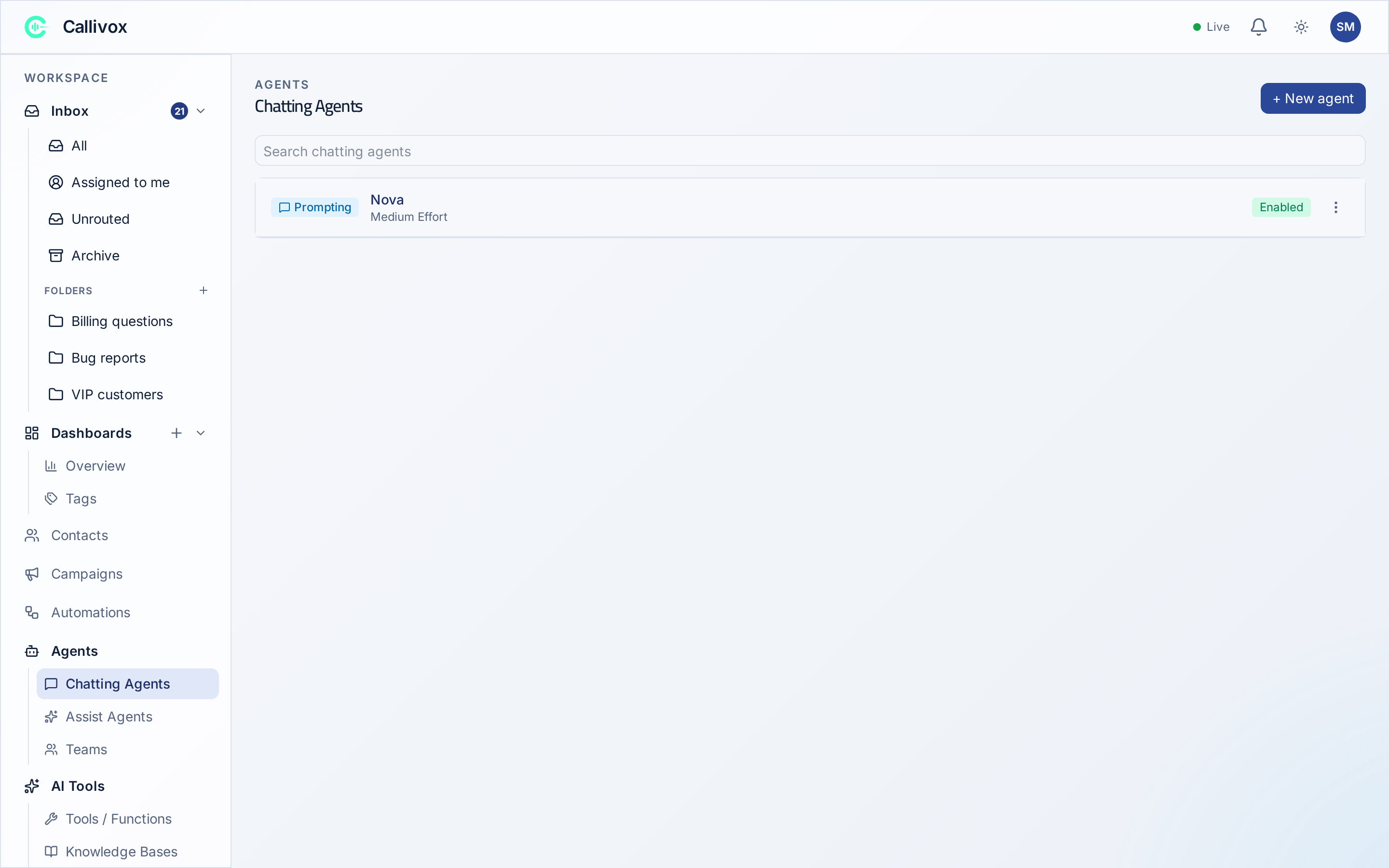Click the Teams people icon

(51, 749)
